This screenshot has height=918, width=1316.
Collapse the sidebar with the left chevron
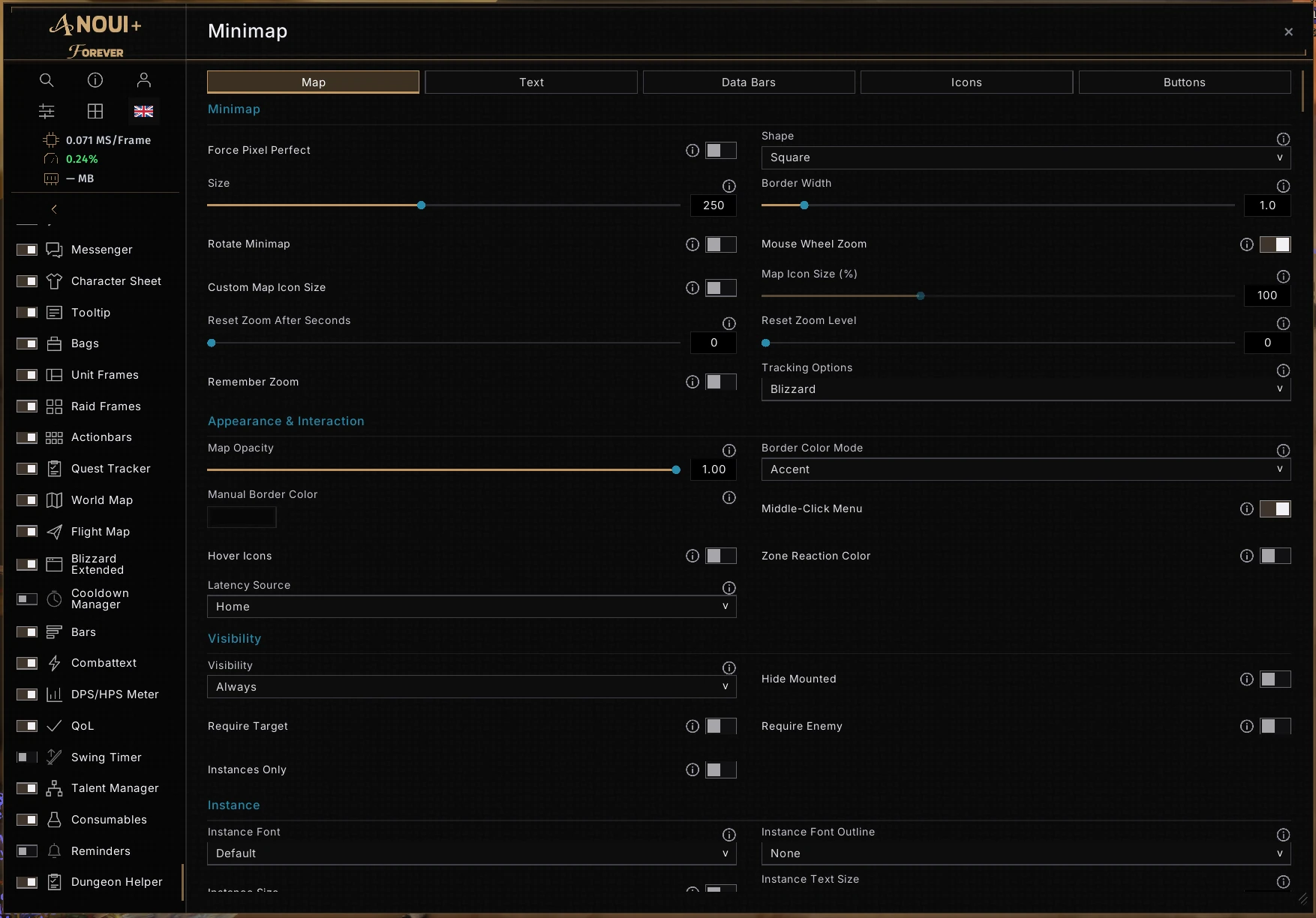tap(54, 209)
